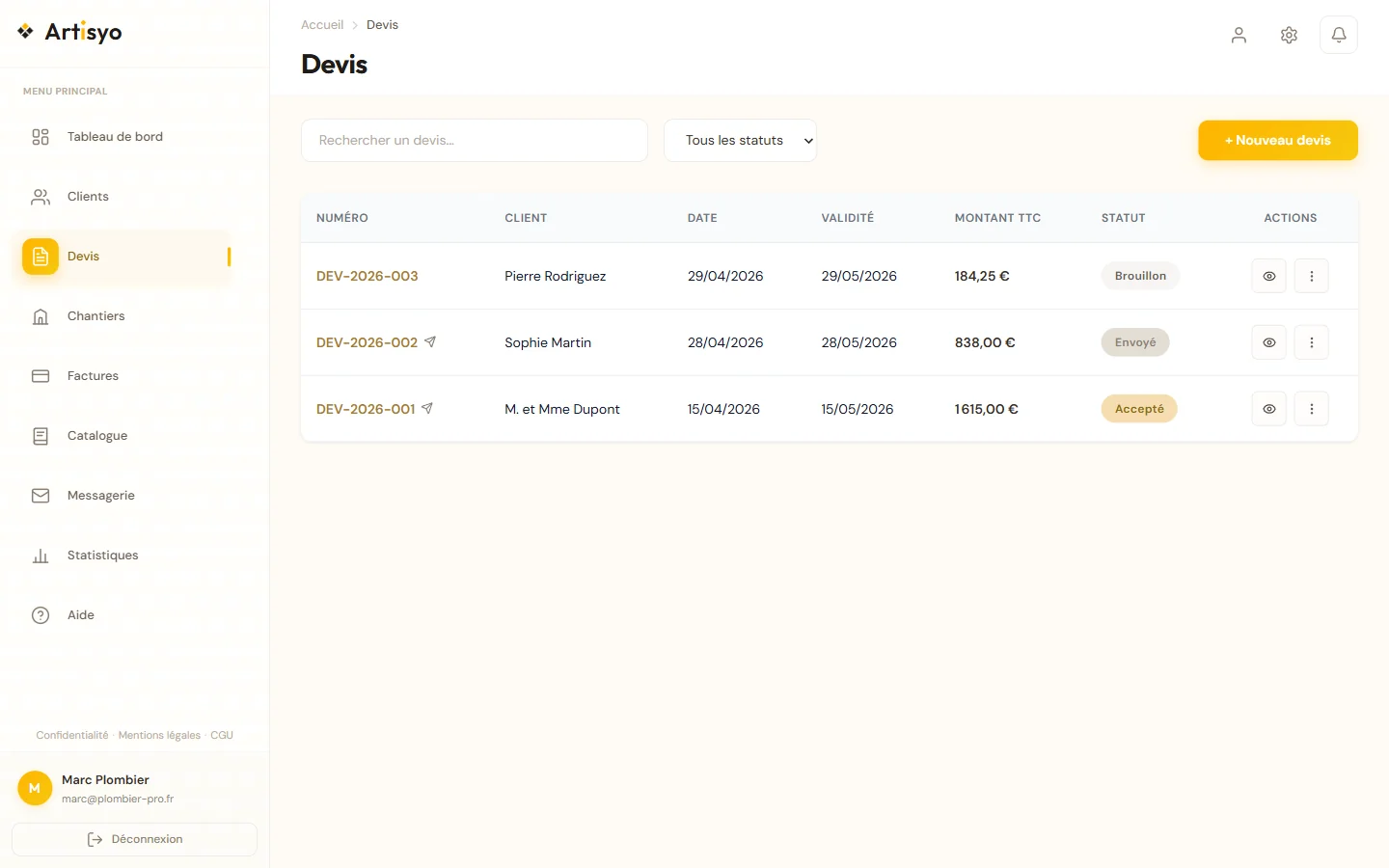Open the user profile icon in header
1389x868 pixels.
(1239, 35)
